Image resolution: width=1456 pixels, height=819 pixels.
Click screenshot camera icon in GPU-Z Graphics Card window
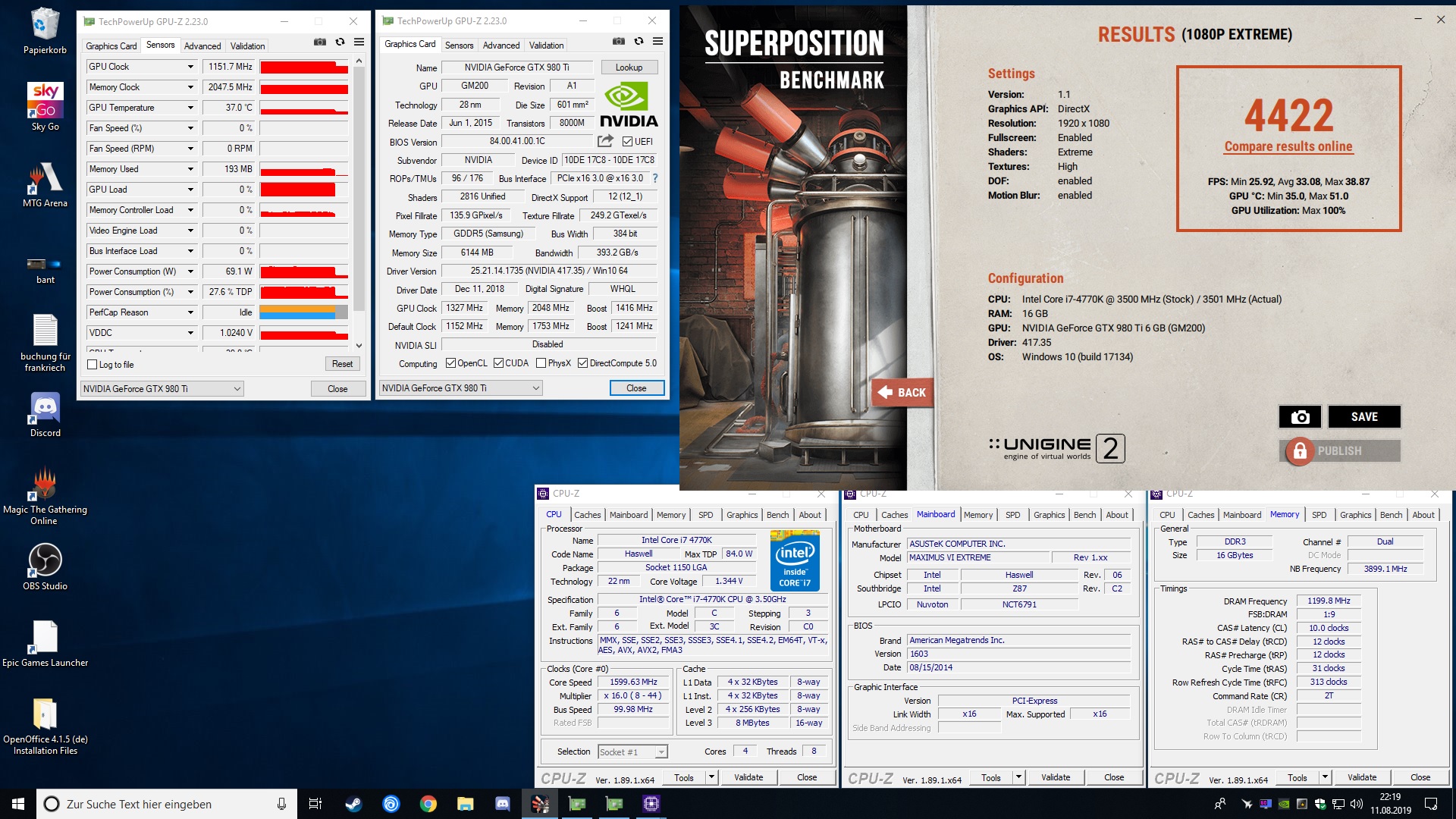click(x=619, y=42)
